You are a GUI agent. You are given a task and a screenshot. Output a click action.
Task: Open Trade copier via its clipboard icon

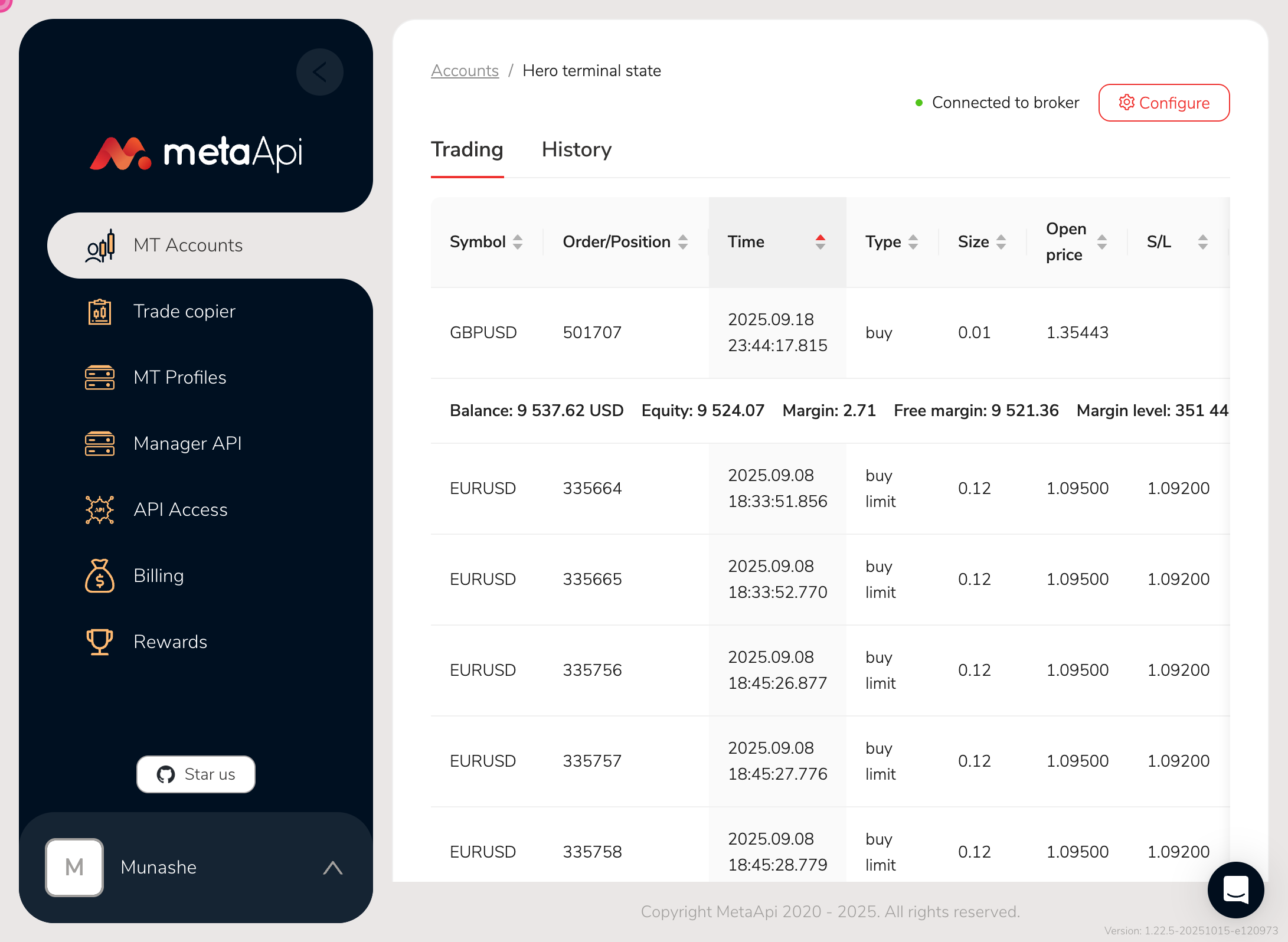click(100, 312)
